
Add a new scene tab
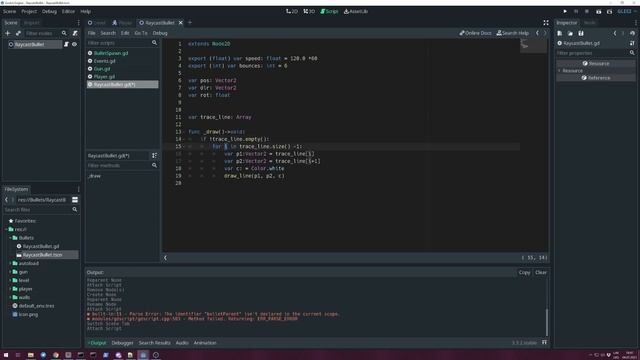pyautogui.click(x=190, y=23)
